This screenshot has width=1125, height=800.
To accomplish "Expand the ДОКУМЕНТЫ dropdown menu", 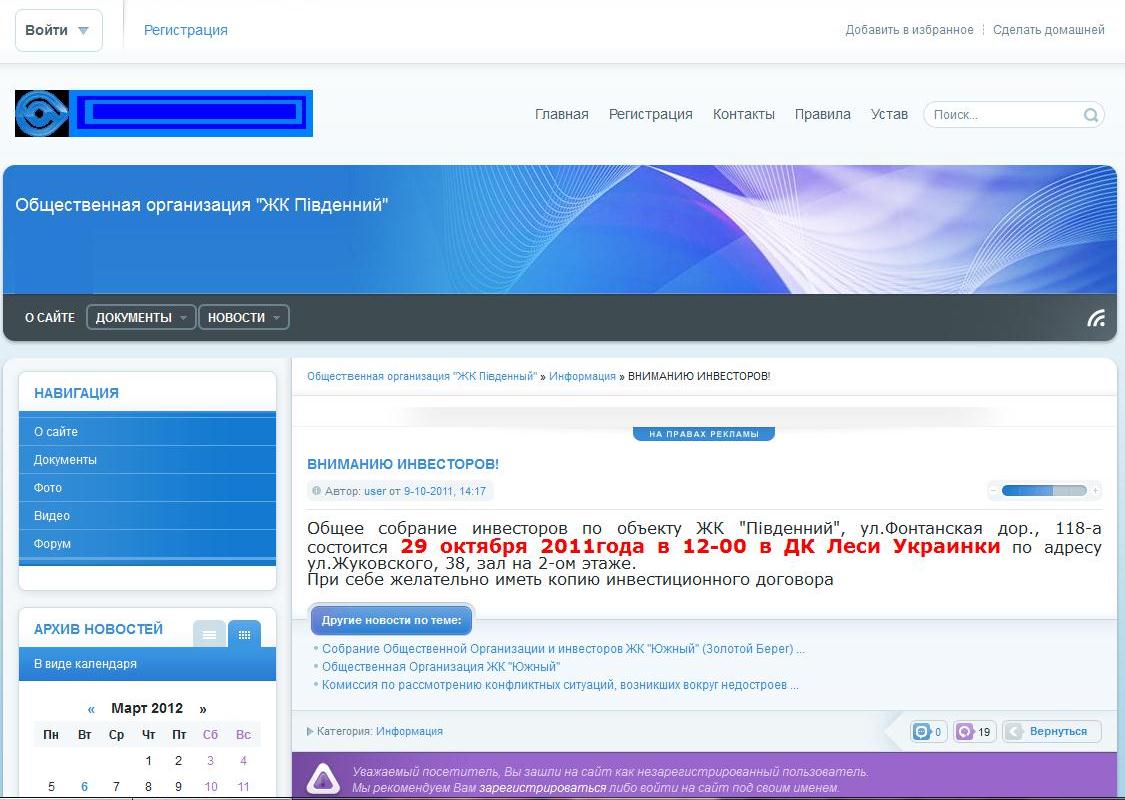I will point(141,318).
